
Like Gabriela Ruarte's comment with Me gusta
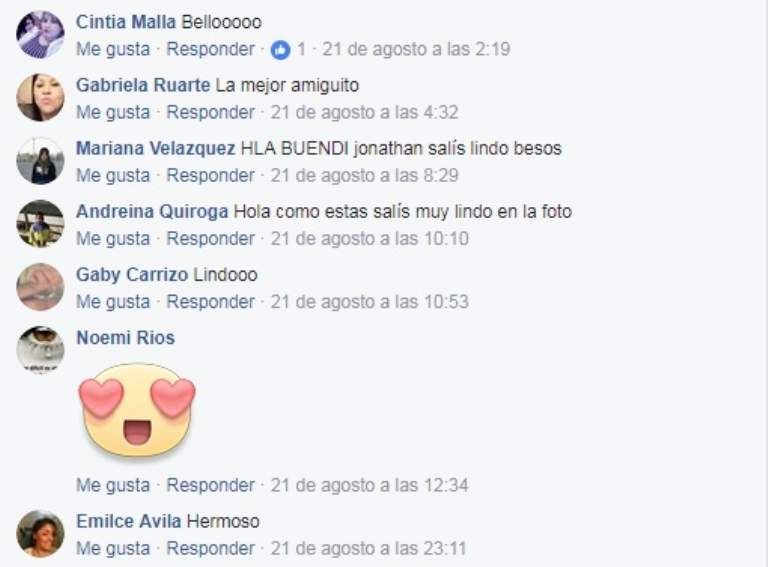click(113, 112)
